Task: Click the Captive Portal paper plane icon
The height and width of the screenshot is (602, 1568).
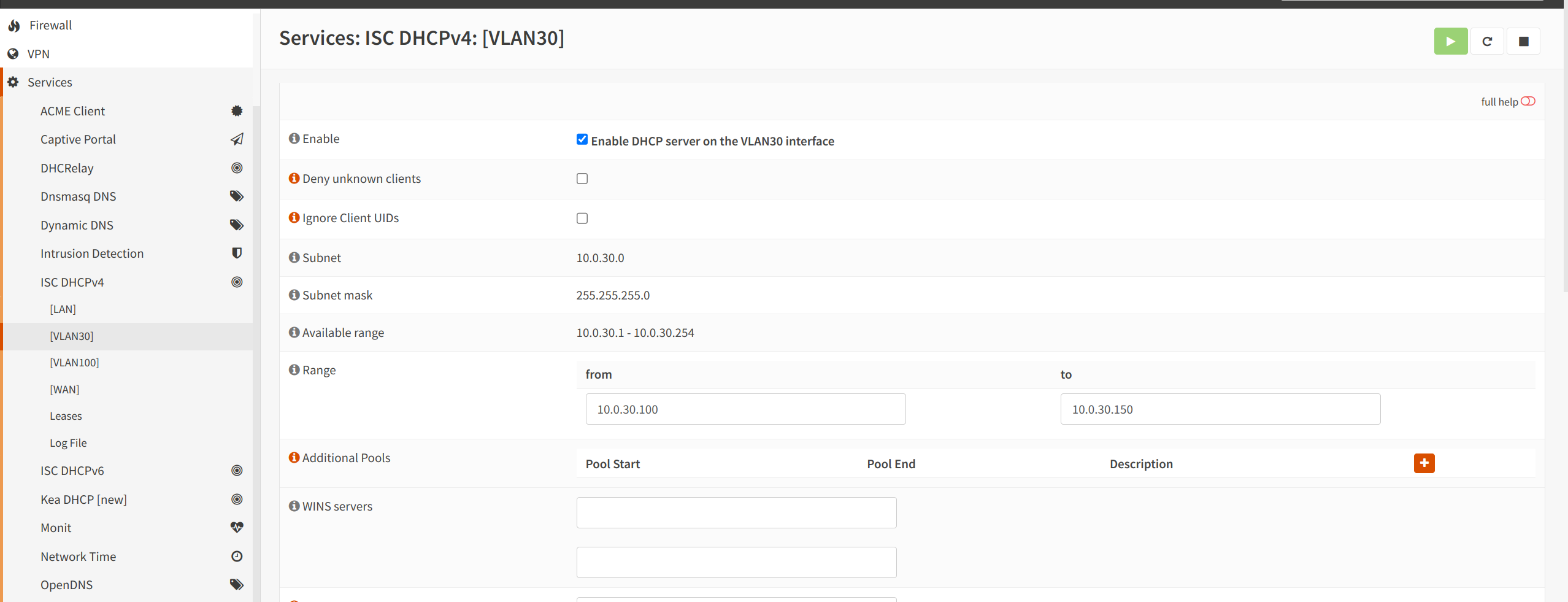Action: pyautogui.click(x=237, y=139)
